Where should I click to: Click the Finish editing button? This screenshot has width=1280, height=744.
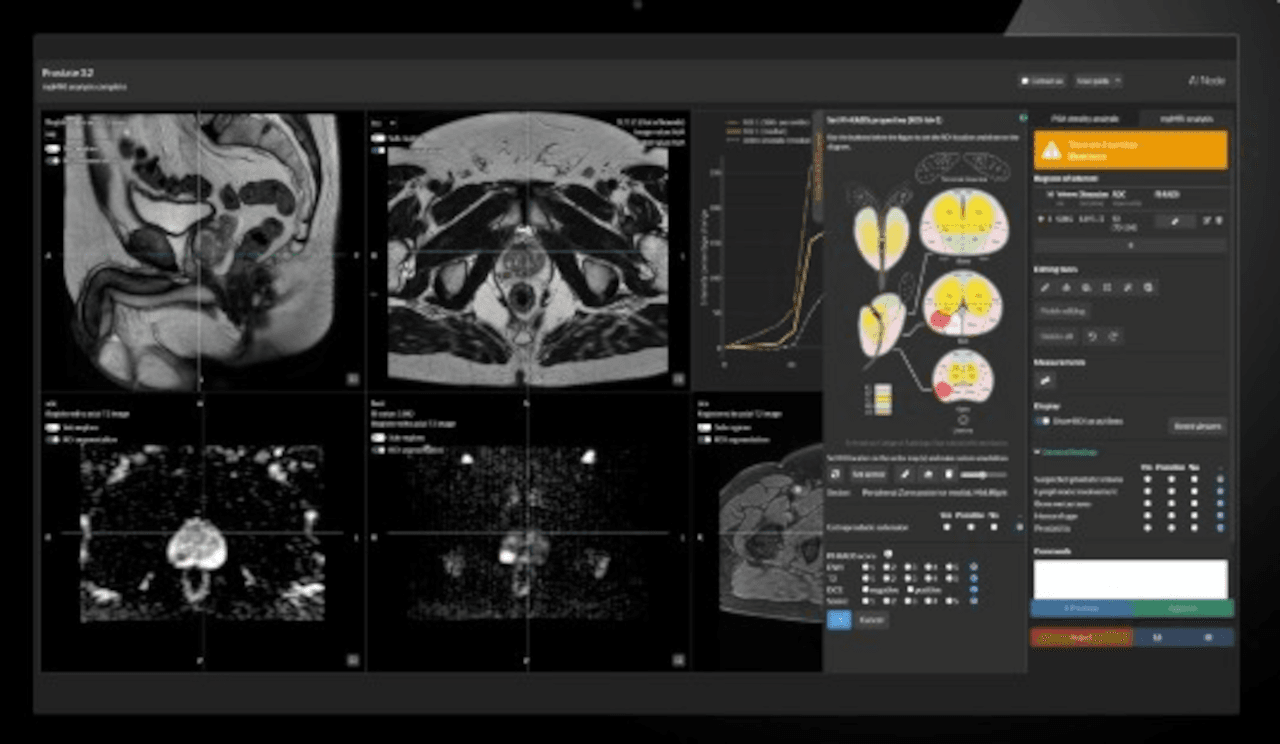[1061, 311]
